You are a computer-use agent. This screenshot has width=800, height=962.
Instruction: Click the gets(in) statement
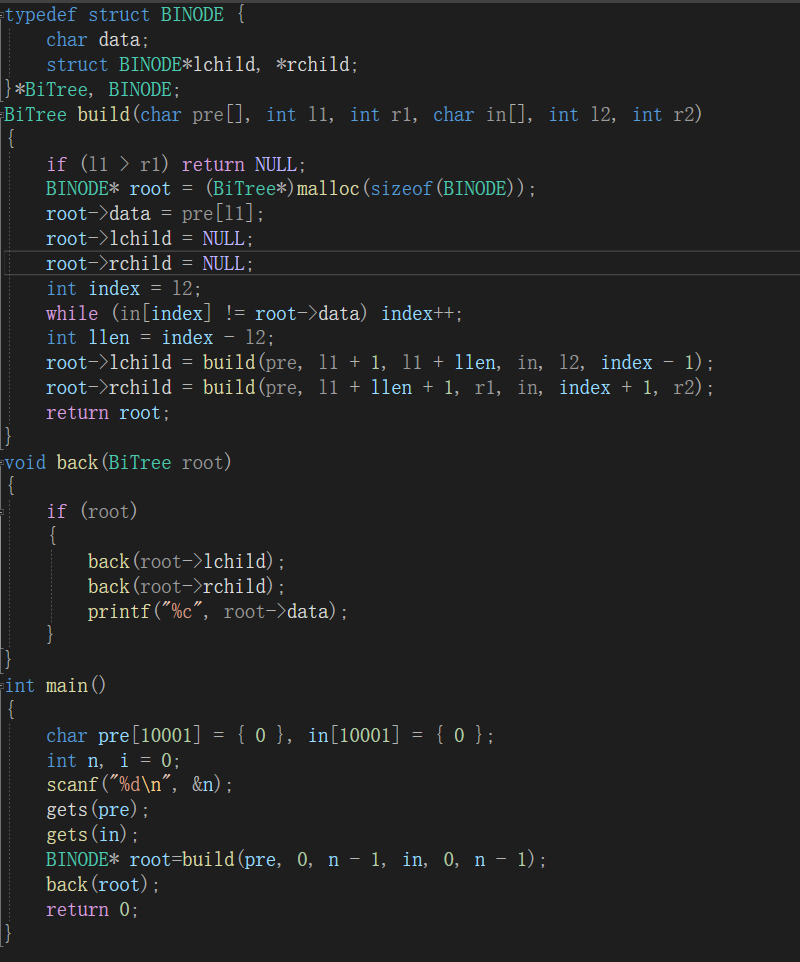(x=92, y=834)
